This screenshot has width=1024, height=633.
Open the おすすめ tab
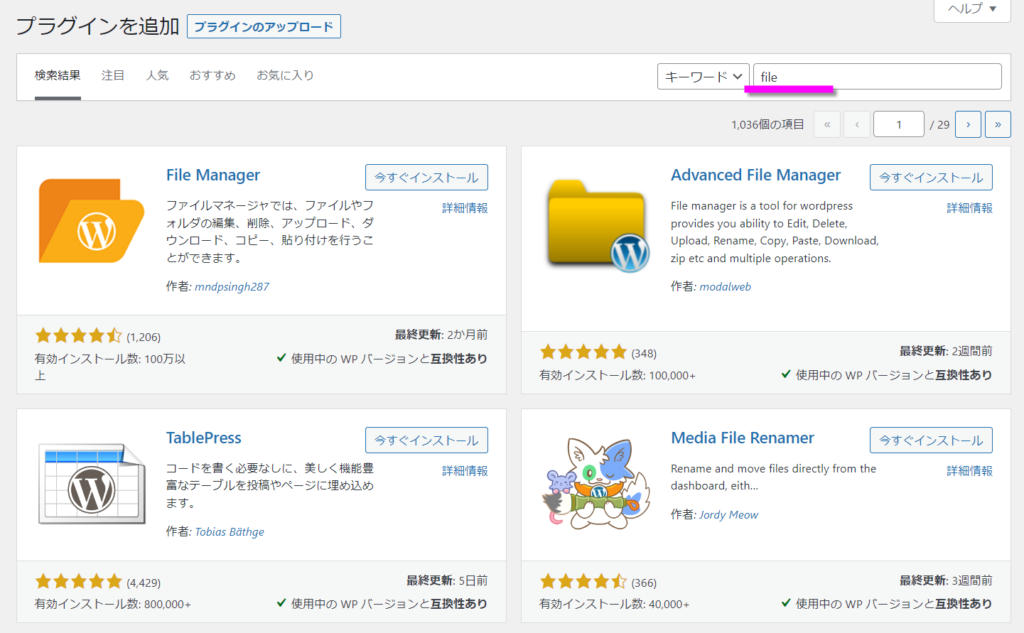[212, 76]
